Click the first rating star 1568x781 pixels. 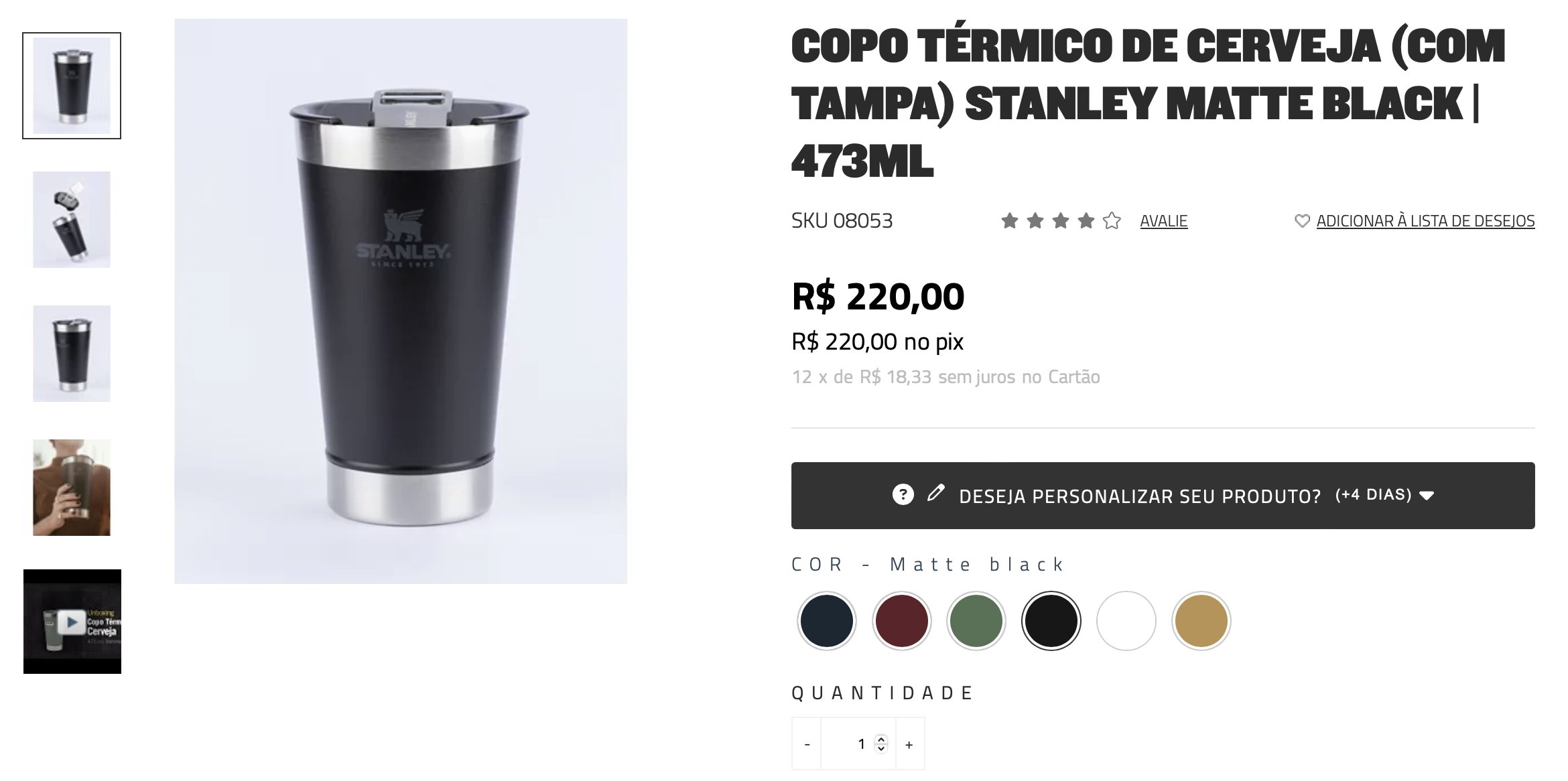(x=1010, y=220)
